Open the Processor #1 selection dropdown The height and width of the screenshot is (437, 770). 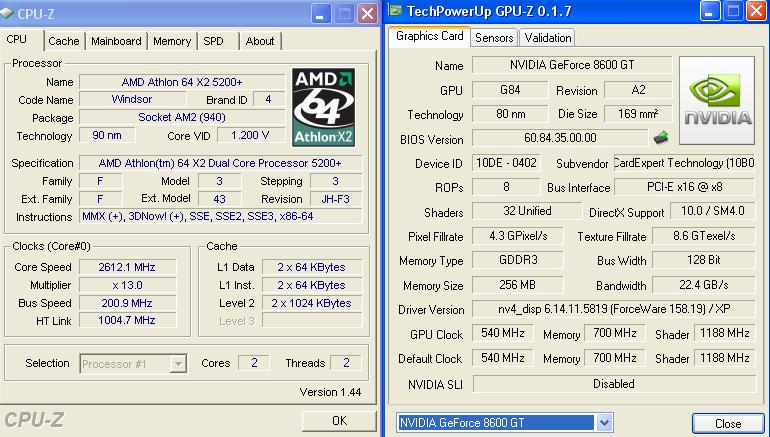pos(133,364)
